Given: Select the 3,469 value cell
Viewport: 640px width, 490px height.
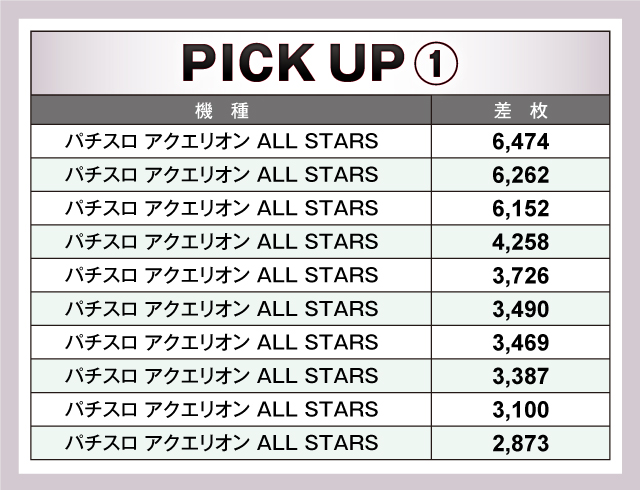Looking at the screenshot, I should tap(521, 343).
